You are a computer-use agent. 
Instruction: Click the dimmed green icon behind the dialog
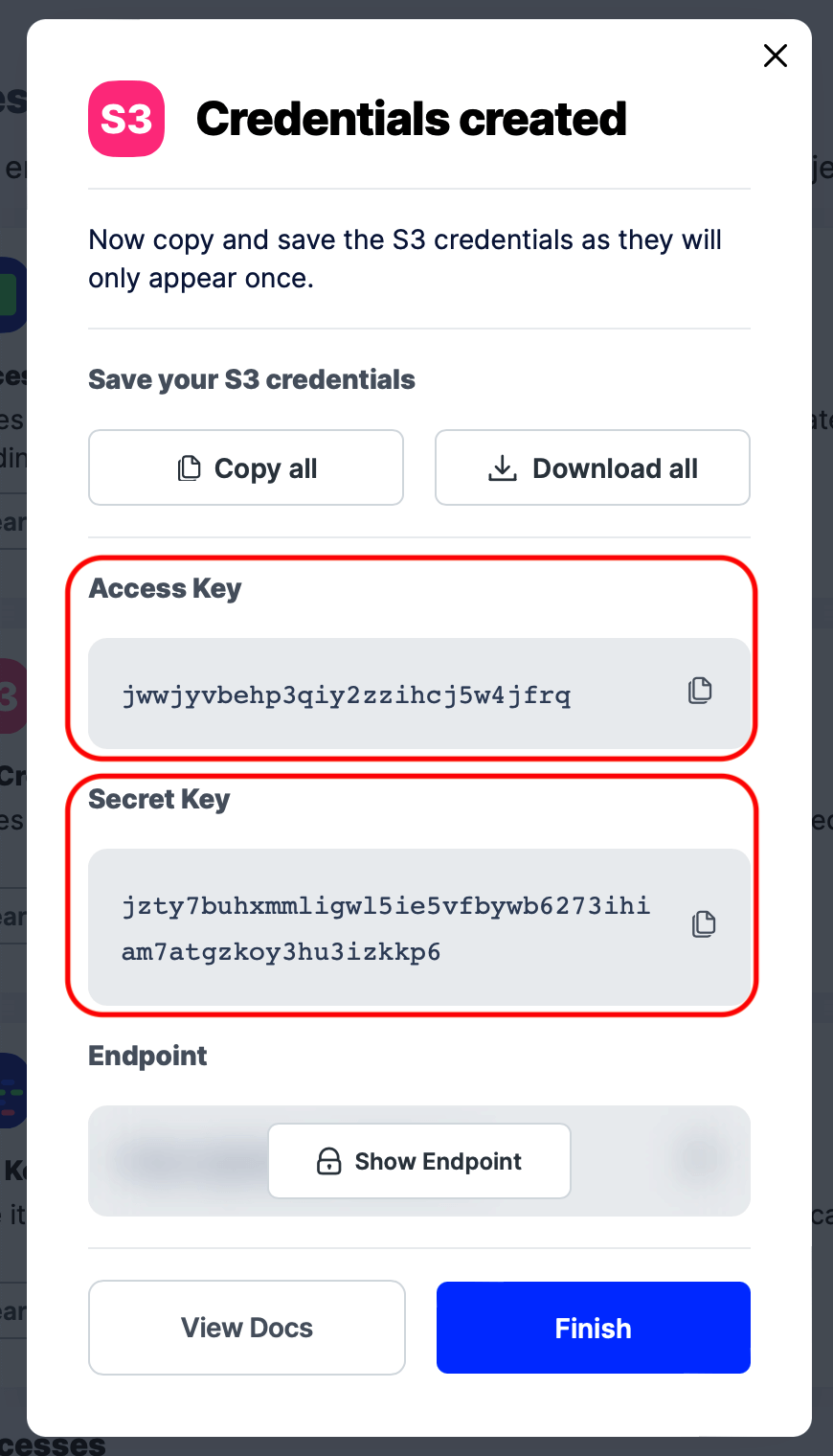10,295
